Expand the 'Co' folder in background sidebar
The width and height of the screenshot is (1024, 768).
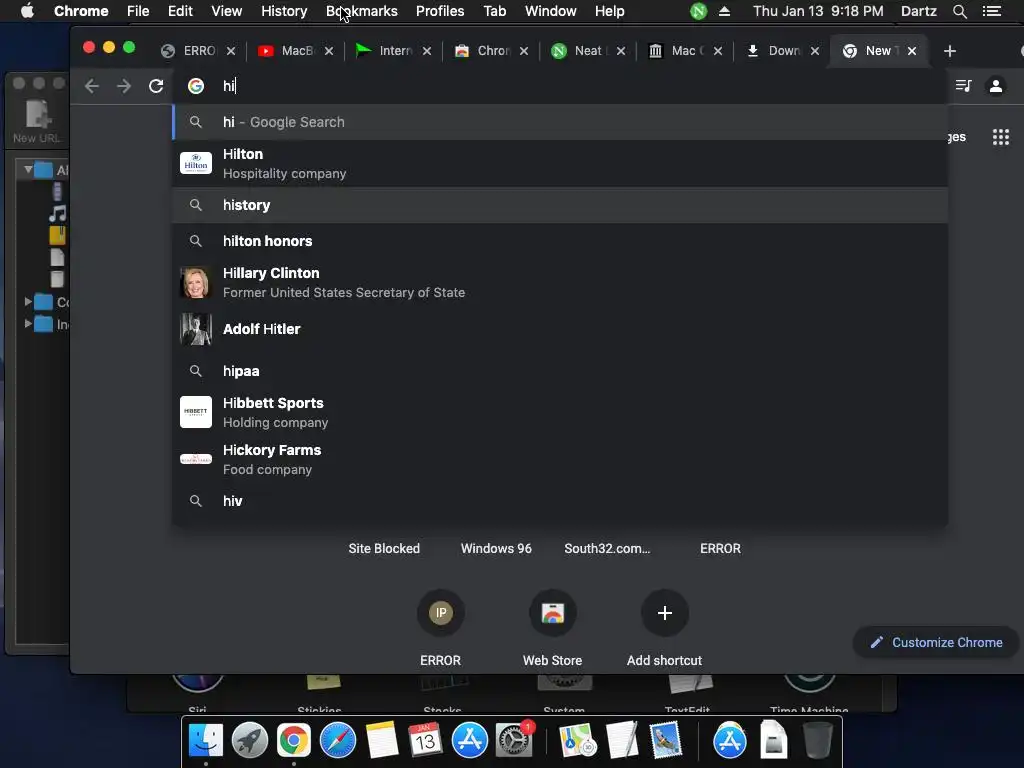[x=28, y=302]
